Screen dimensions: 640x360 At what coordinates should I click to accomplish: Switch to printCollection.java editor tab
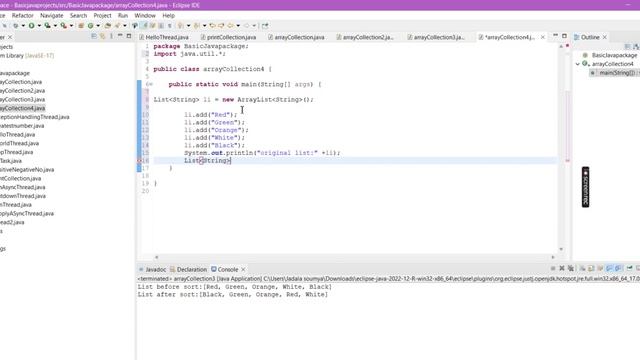click(228, 37)
